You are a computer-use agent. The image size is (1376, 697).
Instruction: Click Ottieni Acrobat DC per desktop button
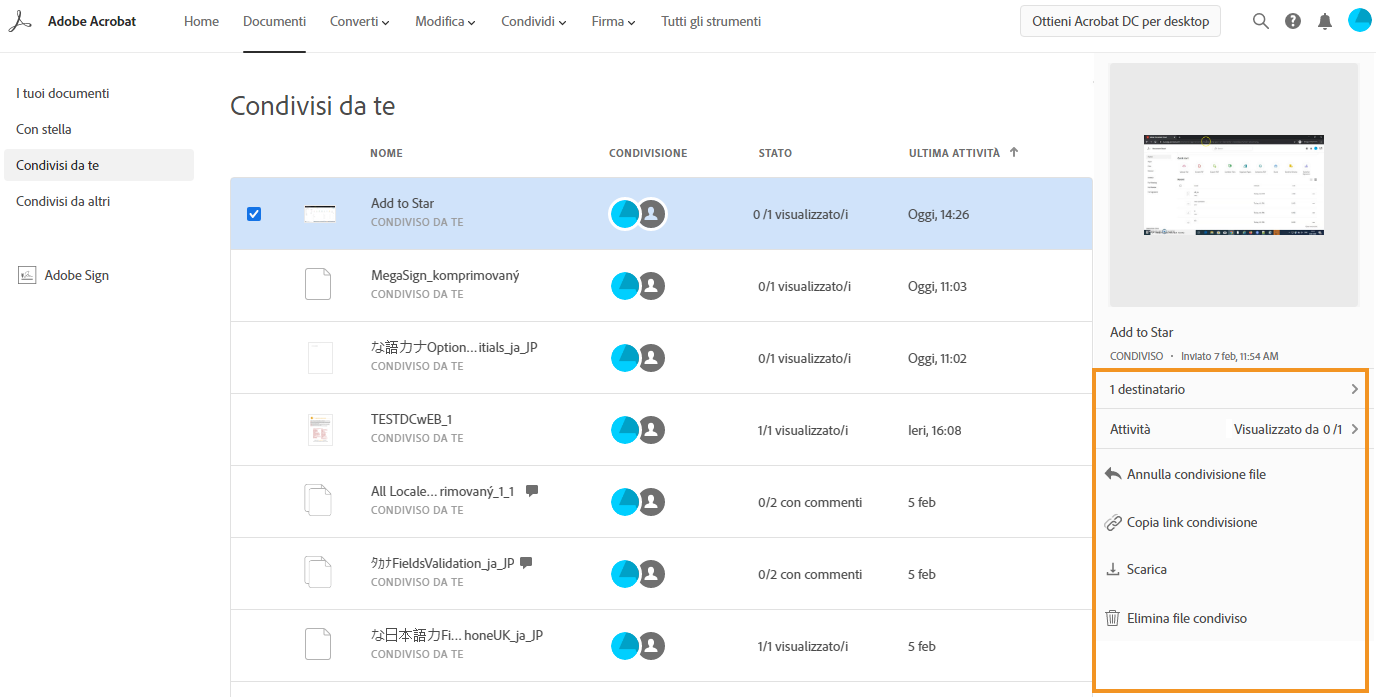[1120, 21]
